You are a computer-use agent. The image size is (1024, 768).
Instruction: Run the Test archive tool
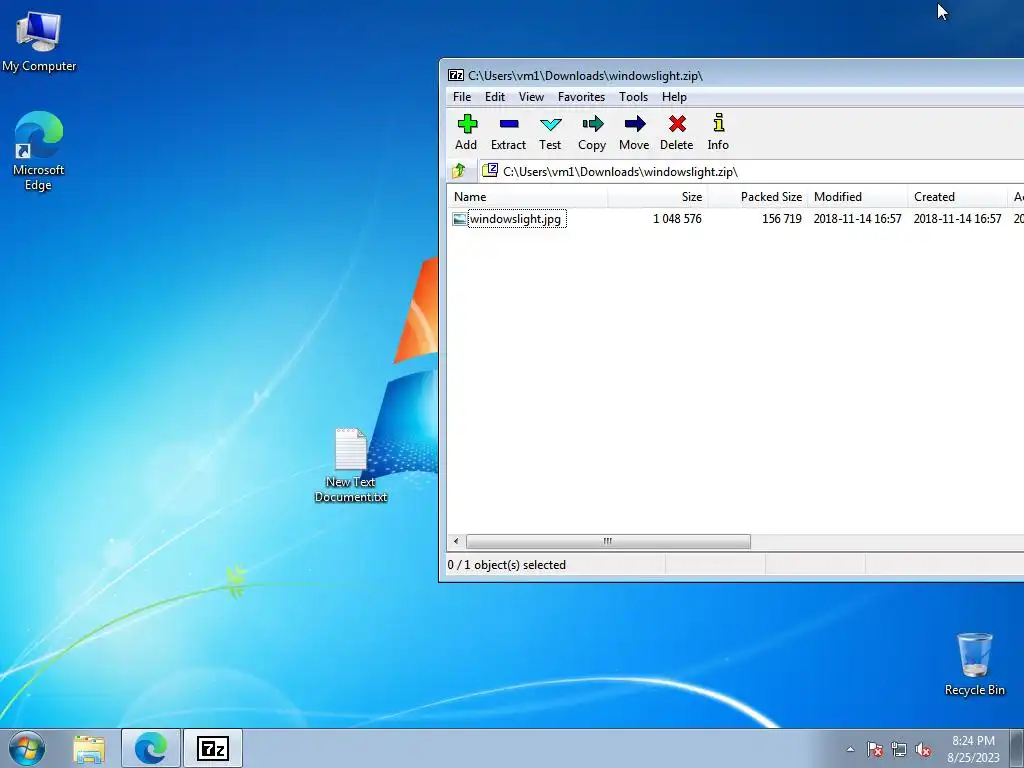(550, 132)
